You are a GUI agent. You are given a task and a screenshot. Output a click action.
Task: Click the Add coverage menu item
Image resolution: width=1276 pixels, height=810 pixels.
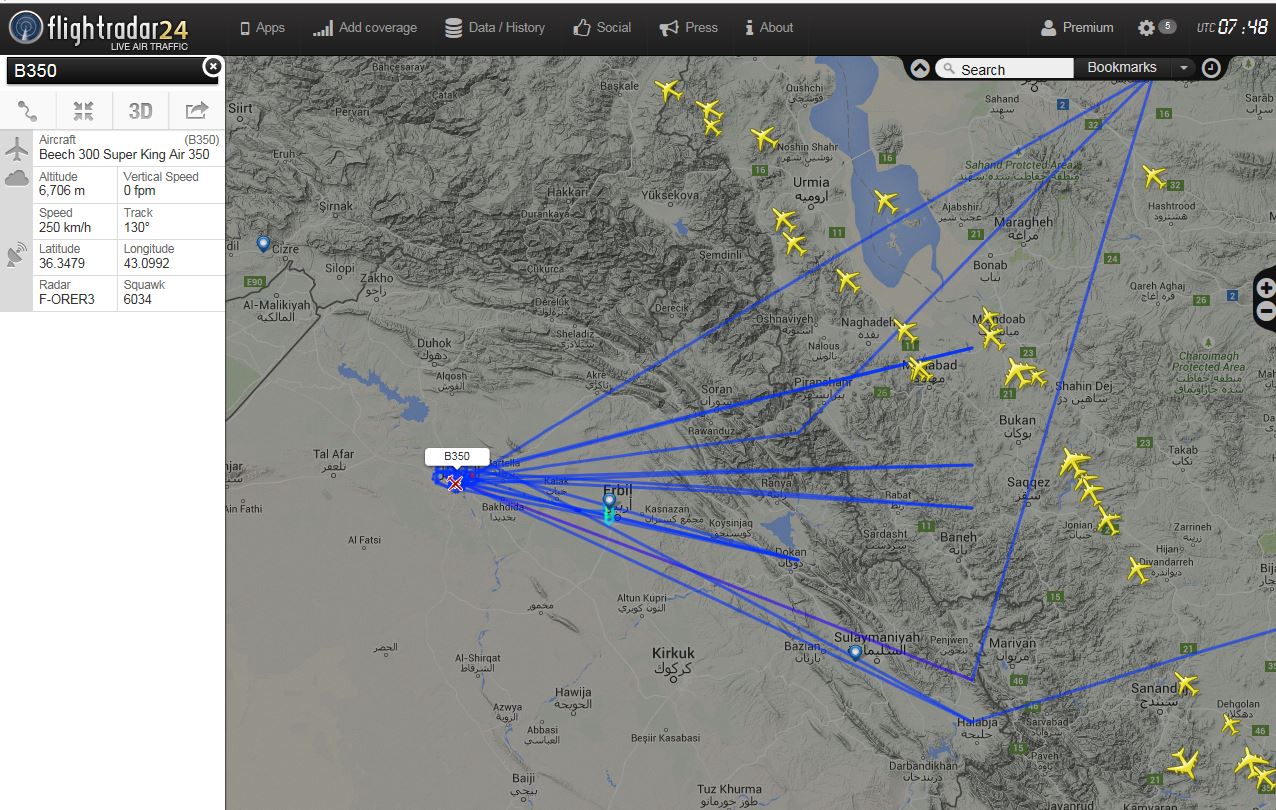(365, 28)
